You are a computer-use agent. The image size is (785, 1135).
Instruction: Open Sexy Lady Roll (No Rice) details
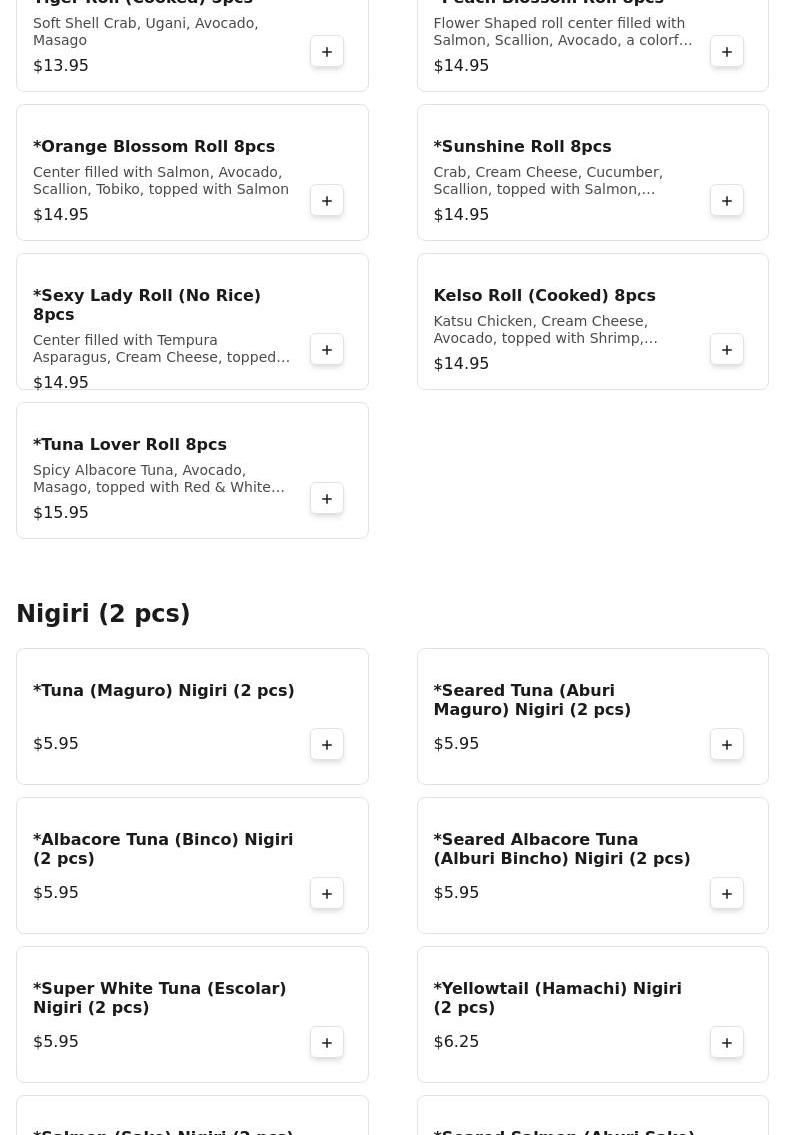(x=147, y=305)
